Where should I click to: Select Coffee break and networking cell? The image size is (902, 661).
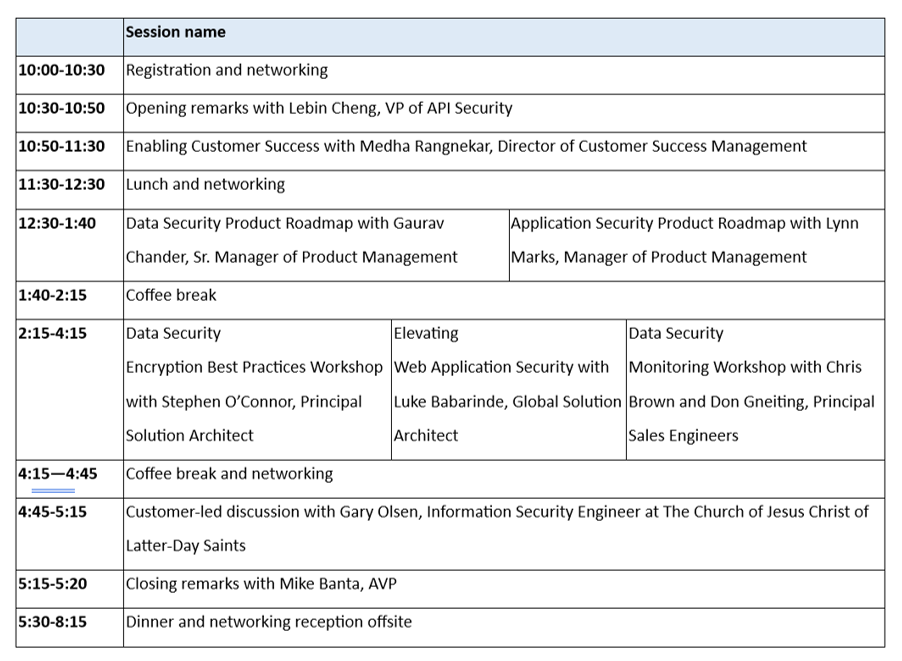tap(229, 474)
